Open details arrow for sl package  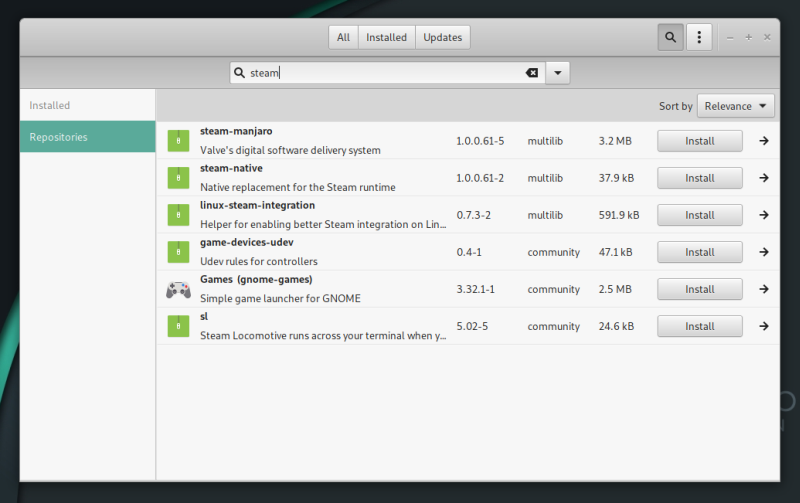pyautogui.click(x=764, y=326)
